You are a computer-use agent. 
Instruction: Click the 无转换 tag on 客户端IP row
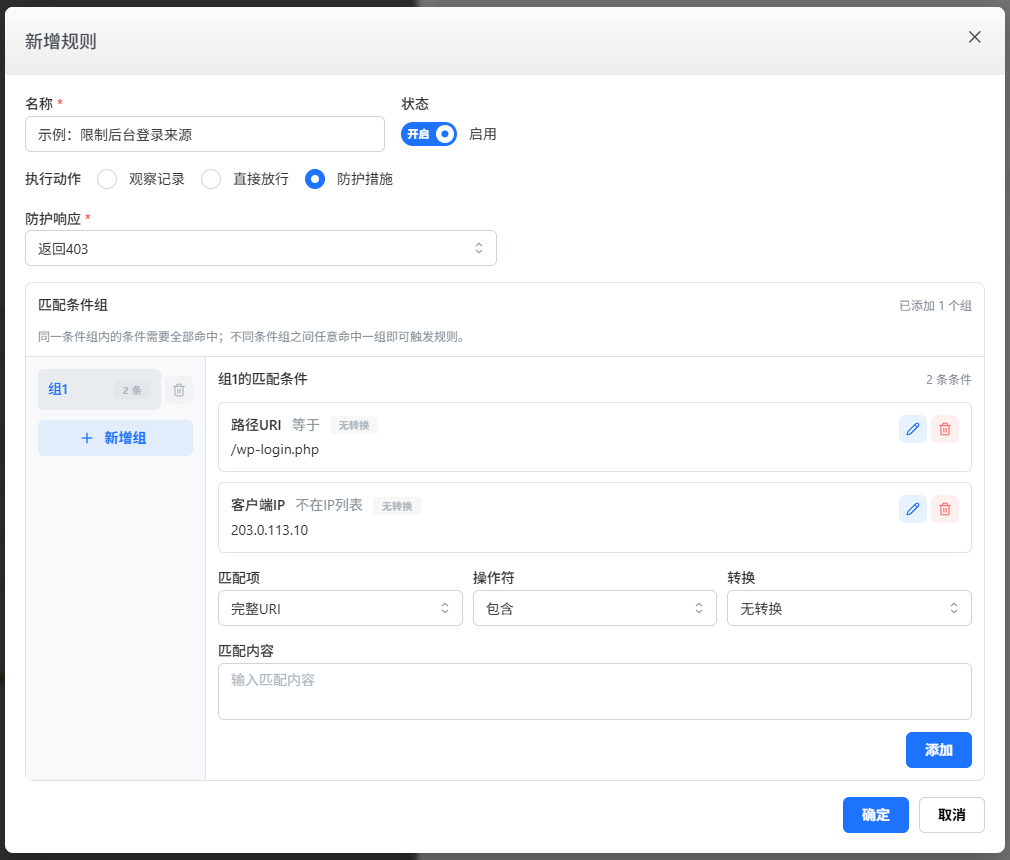pyautogui.click(x=397, y=506)
